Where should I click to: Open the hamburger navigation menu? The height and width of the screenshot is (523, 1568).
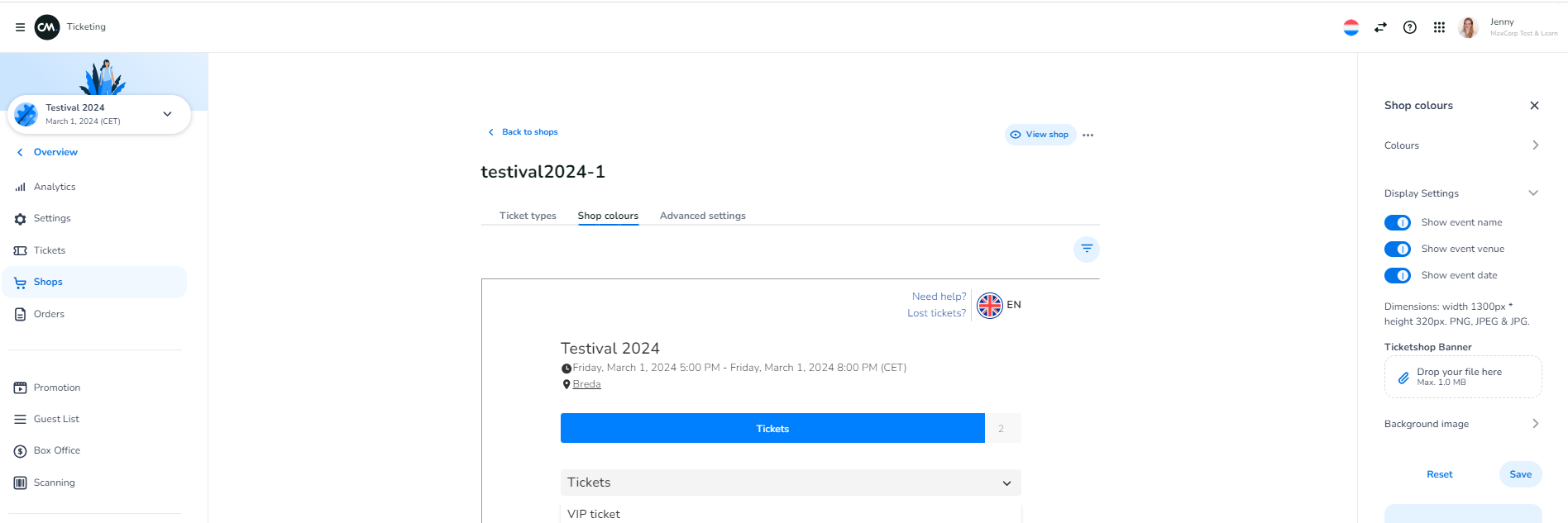coord(20,27)
